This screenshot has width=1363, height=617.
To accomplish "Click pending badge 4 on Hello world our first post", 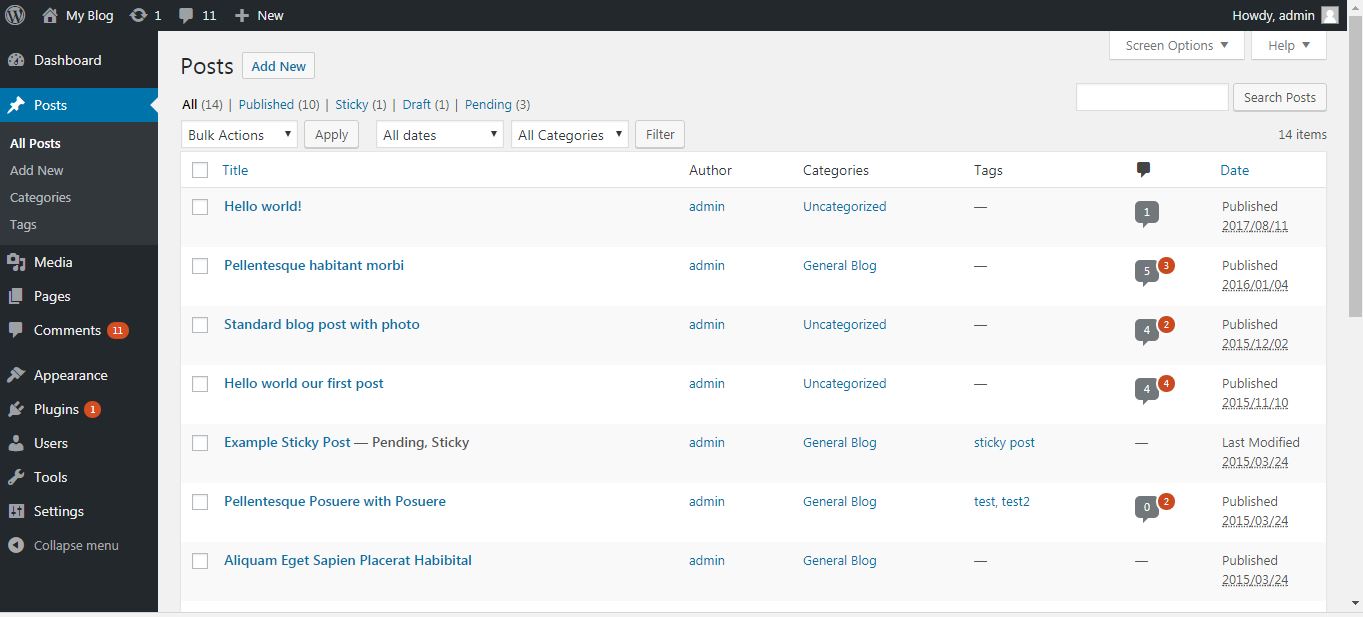I will [x=1166, y=383].
